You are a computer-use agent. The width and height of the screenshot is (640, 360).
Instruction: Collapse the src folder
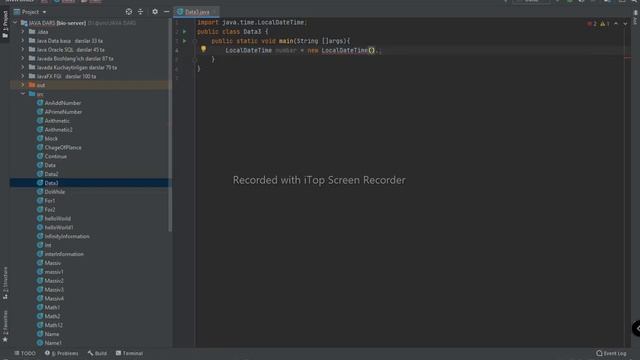[x=23, y=94]
